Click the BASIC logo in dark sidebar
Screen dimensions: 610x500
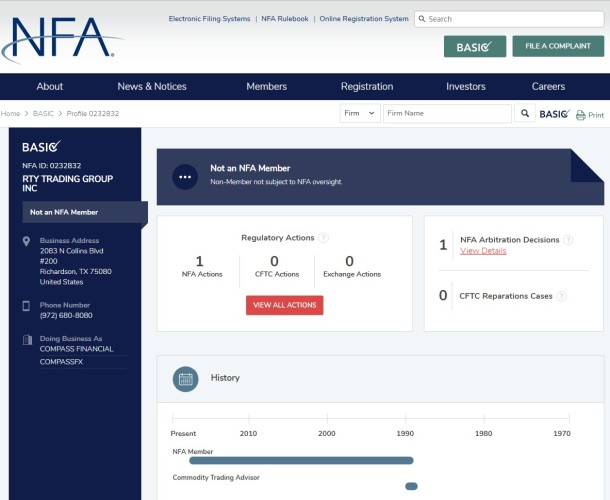tap(41, 147)
